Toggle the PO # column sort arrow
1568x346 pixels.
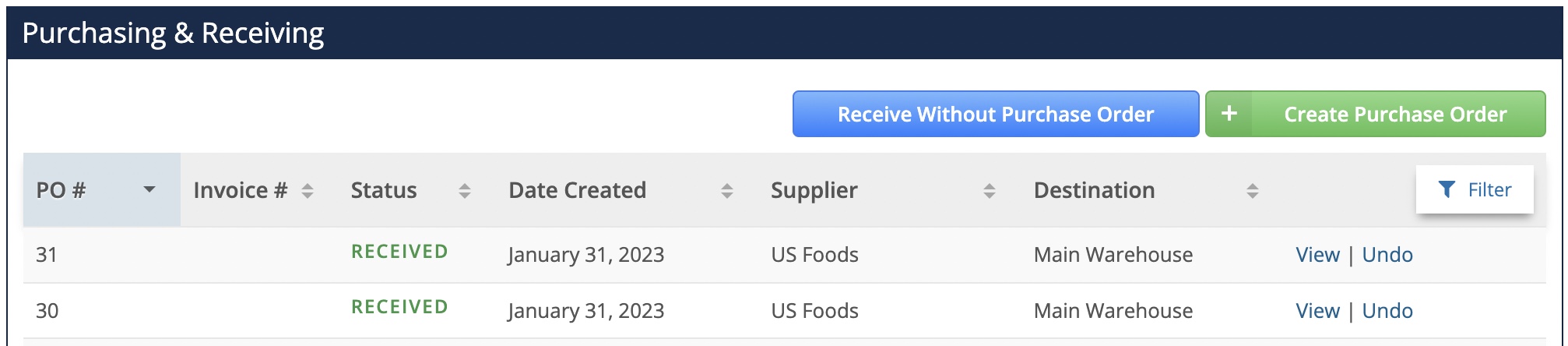click(x=149, y=189)
